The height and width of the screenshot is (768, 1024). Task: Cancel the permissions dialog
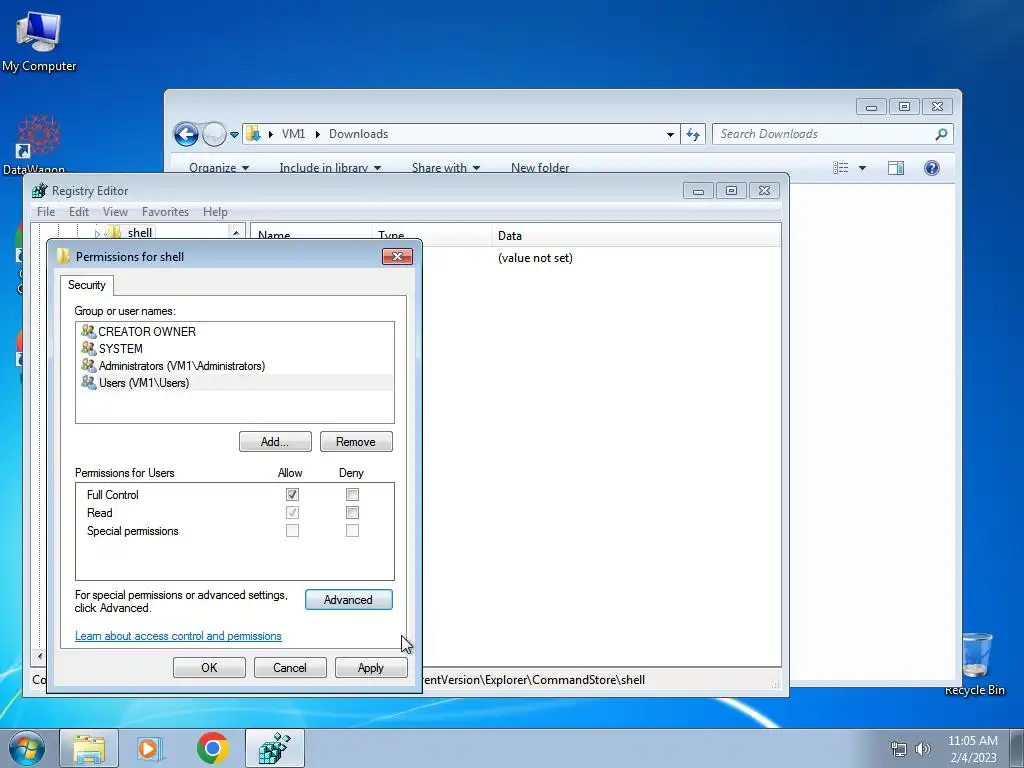pos(290,667)
